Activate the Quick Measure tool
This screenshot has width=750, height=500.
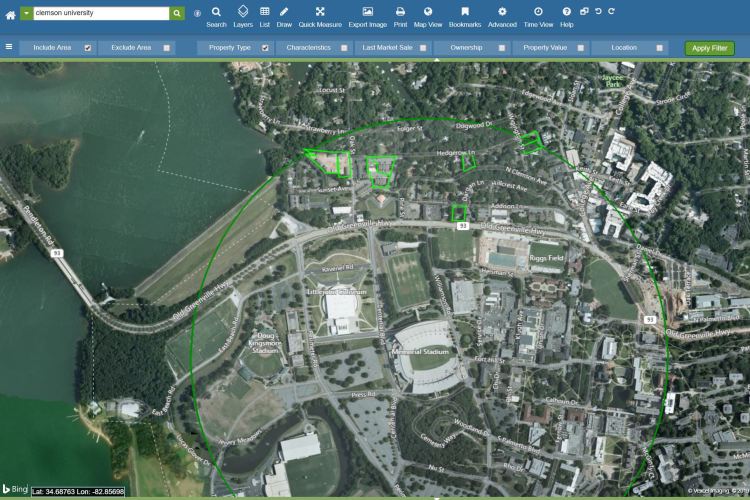[320, 17]
